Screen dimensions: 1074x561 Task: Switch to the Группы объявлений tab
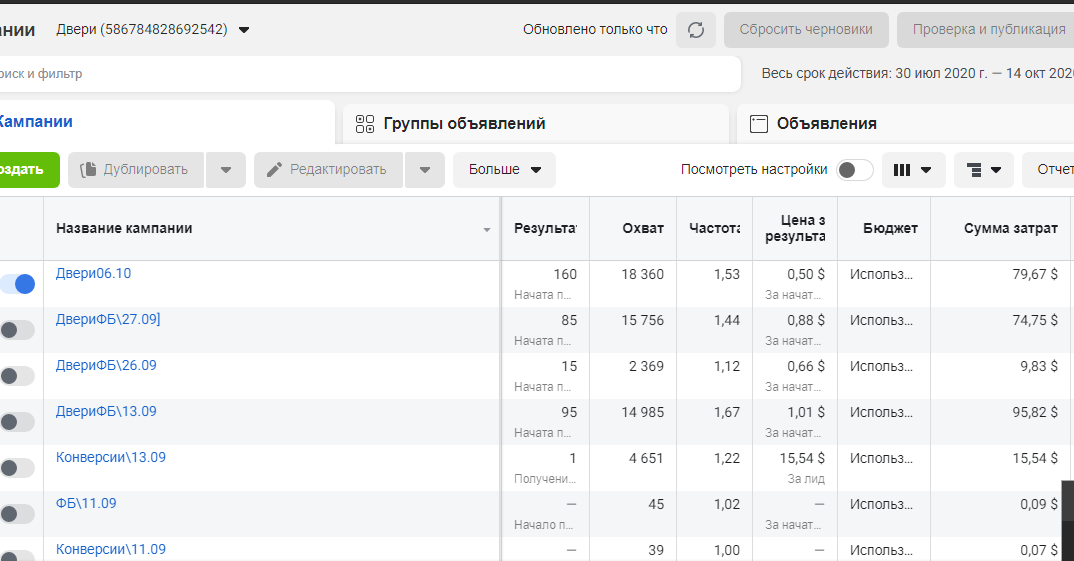pos(536,124)
